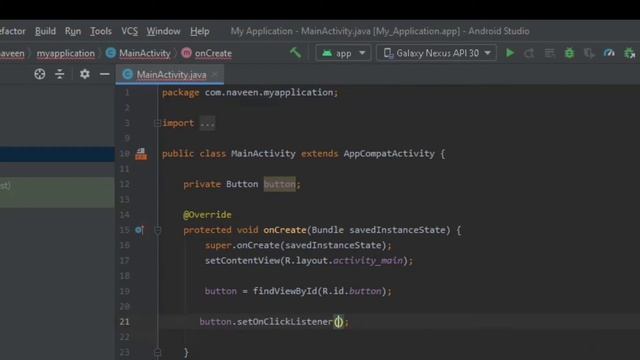Click the related XML file gutter icon on line 10
Screen dimensions: 640x360
tap(141, 154)
